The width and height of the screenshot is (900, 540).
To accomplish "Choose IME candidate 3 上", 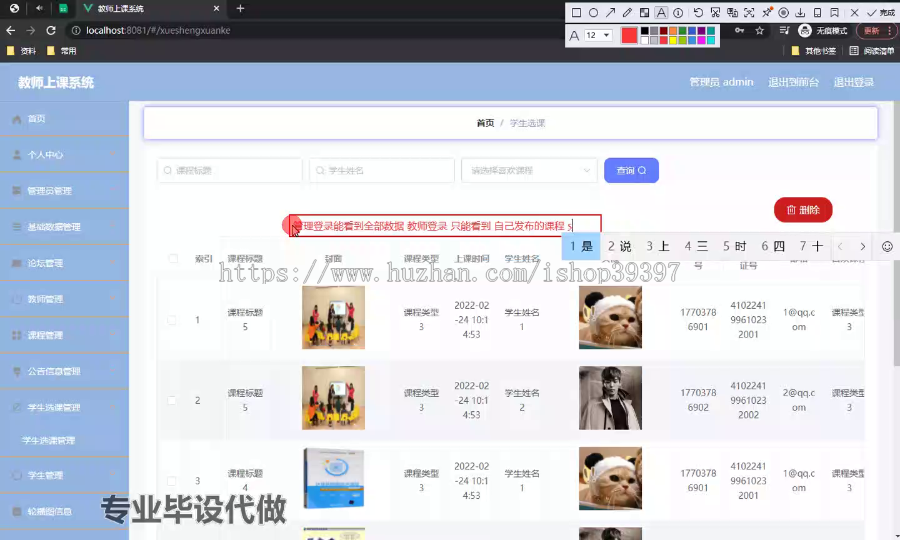I will point(658,246).
